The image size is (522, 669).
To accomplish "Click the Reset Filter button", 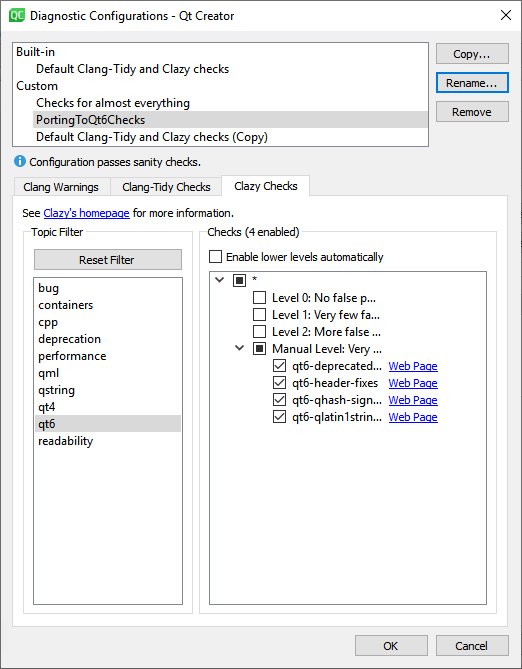I will pos(108,259).
